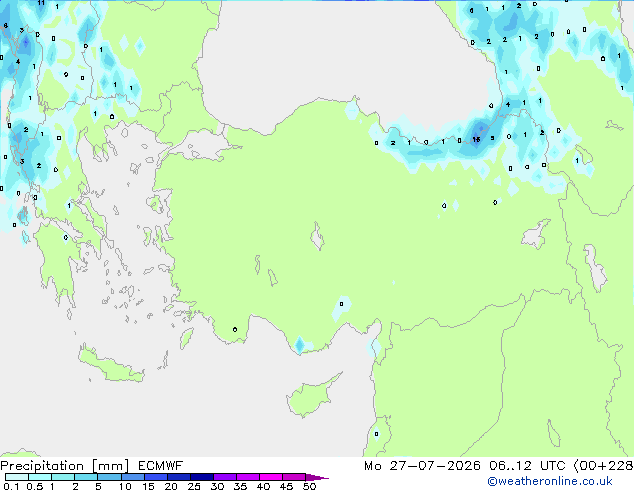Pick the 10–15 mm legend swatch

tap(132, 477)
